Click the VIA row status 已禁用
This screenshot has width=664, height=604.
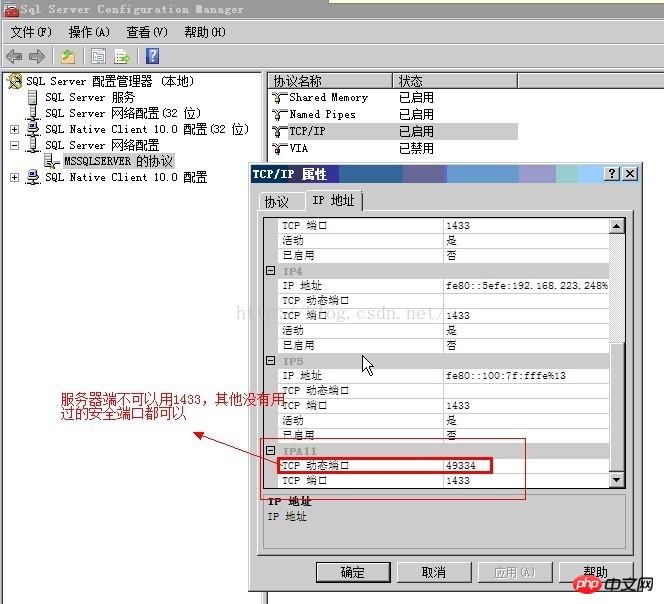tap(417, 148)
